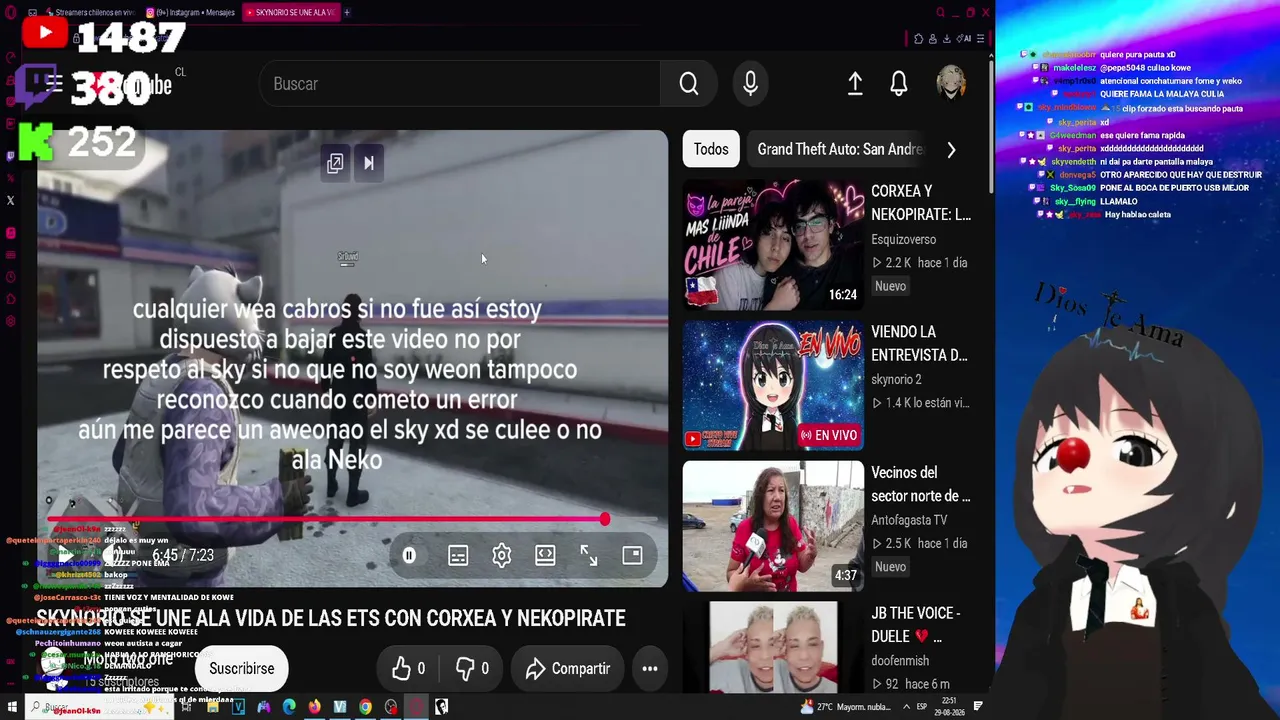Open 'JB THE VOICE - DUELE' title
Viewport: 1280px width, 720px height.
click(916, 624)
